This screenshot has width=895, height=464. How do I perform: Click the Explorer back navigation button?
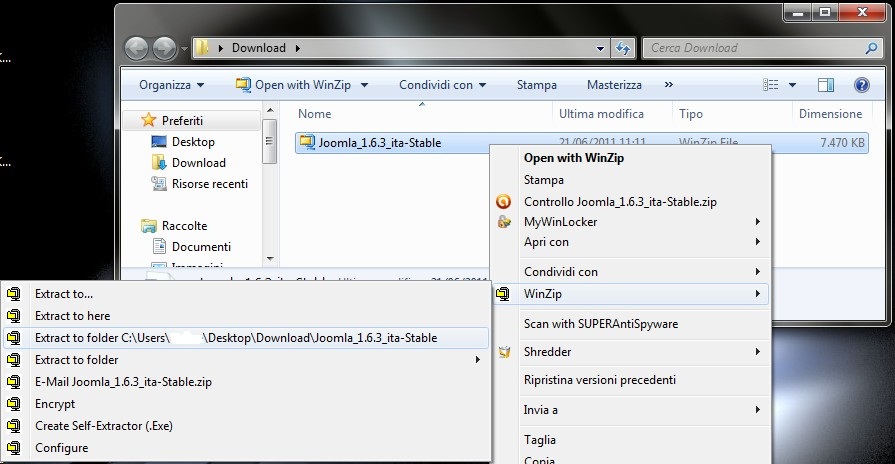[137, 49]
